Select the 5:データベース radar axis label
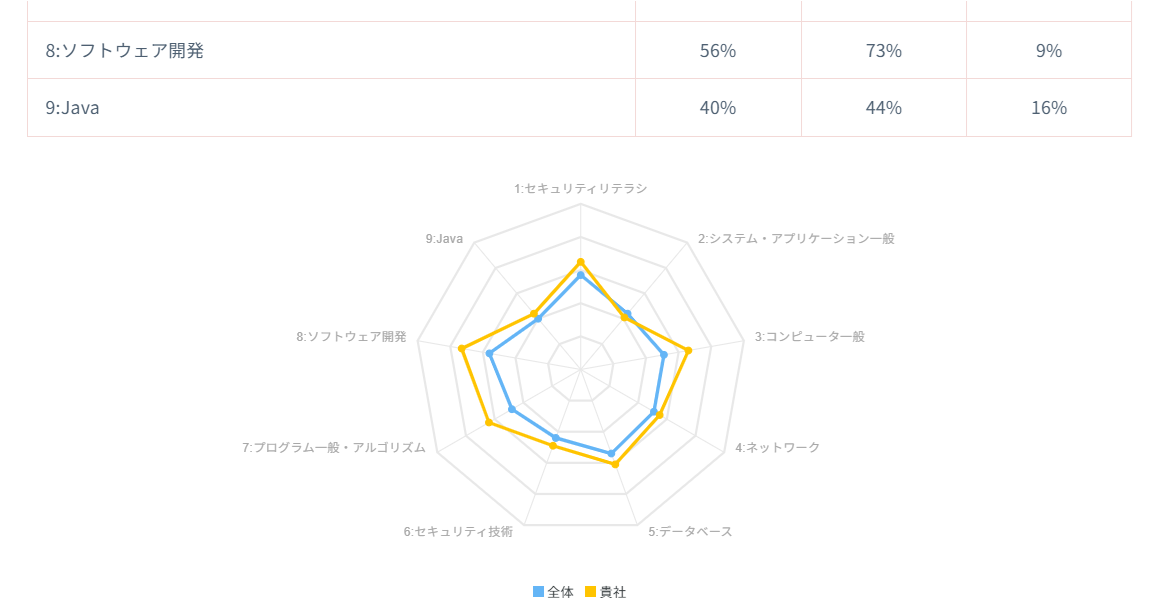 pos(690,531)
